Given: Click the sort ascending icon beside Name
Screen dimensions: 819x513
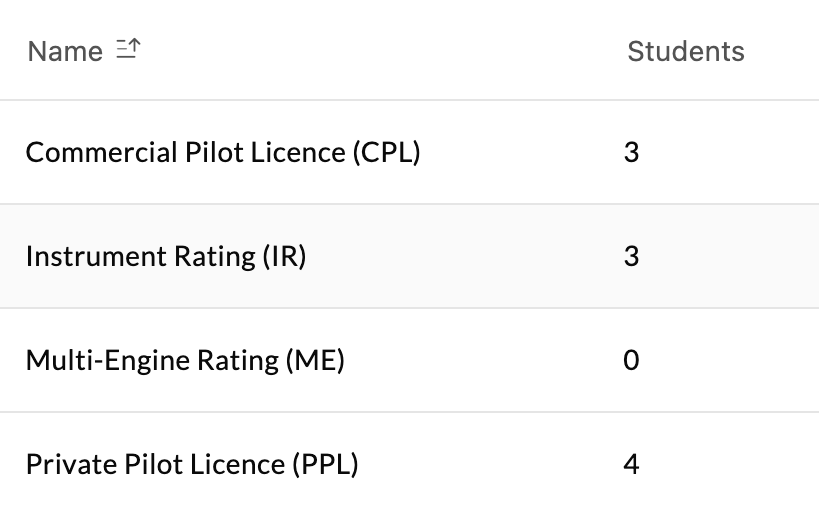Looking at the screenshot, I should pos(127,49).
